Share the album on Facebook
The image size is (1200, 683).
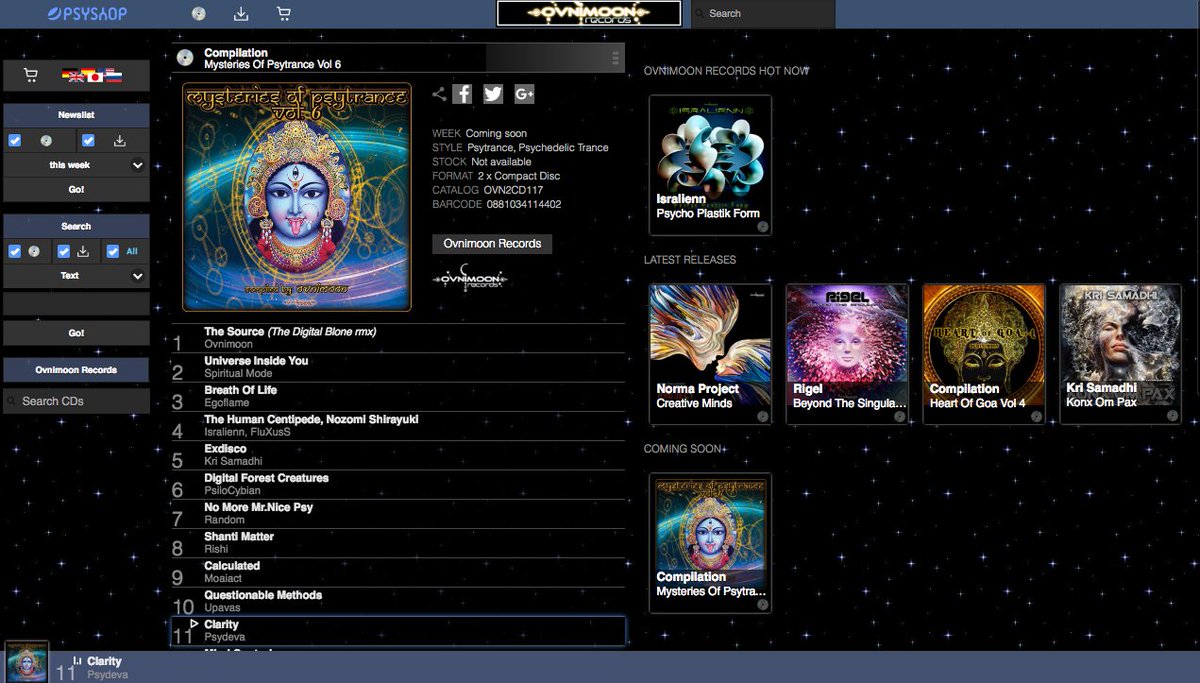coord(462,93)
